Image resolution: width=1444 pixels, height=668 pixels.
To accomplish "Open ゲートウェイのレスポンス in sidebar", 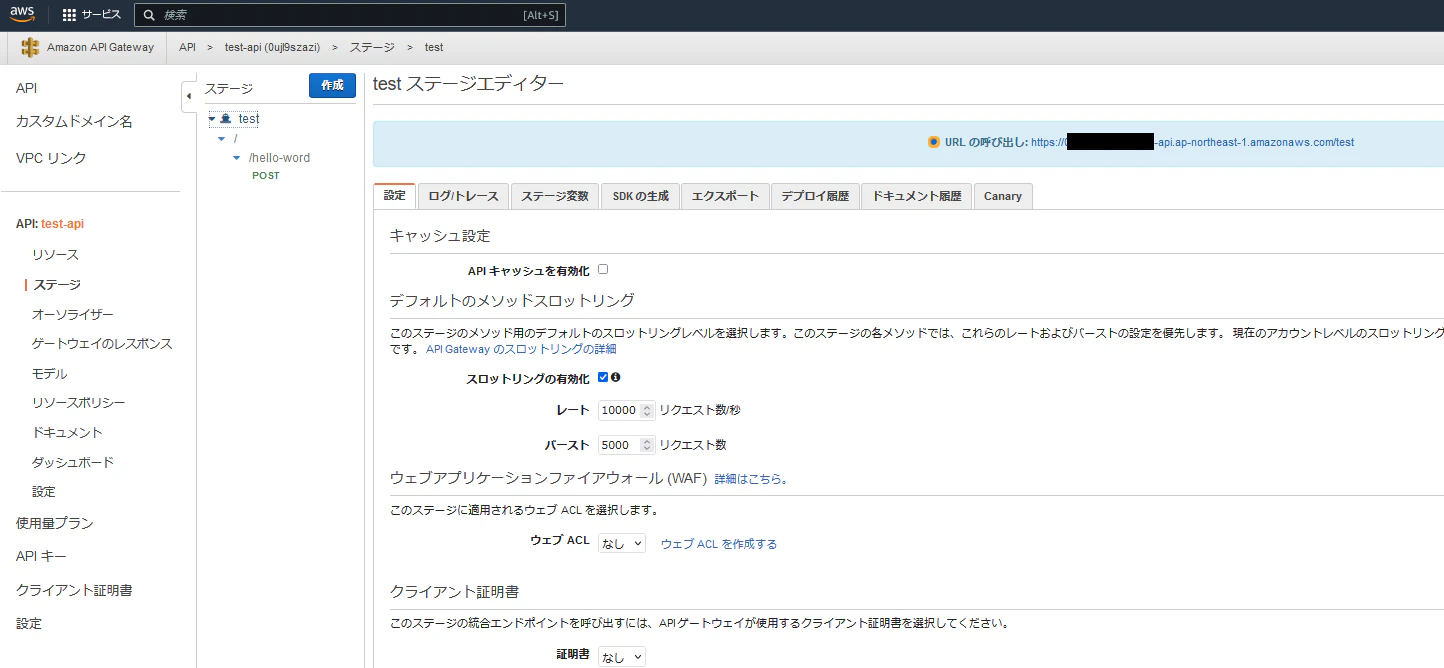I will coord(102,344).
